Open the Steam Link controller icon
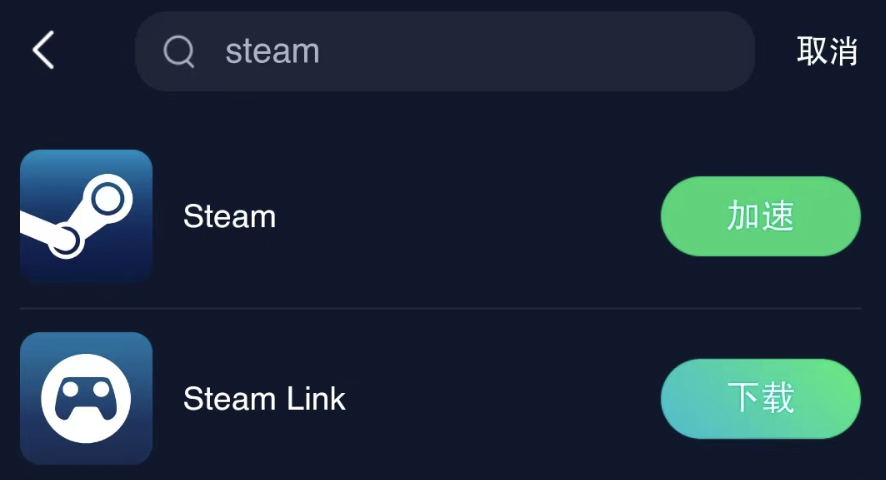Image resolution: width=886 pixels, height=480 pixels. point(86,399)
